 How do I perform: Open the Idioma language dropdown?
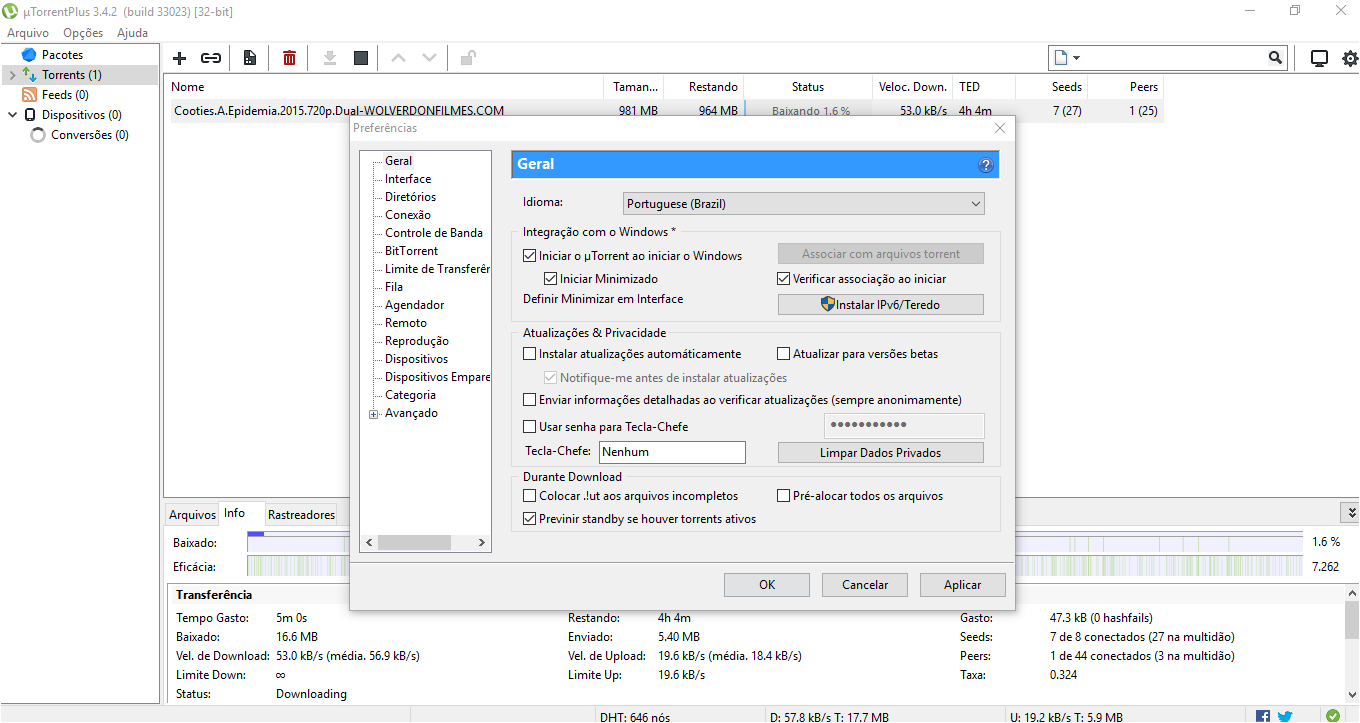pyautogui.click(x=803, y=204)
